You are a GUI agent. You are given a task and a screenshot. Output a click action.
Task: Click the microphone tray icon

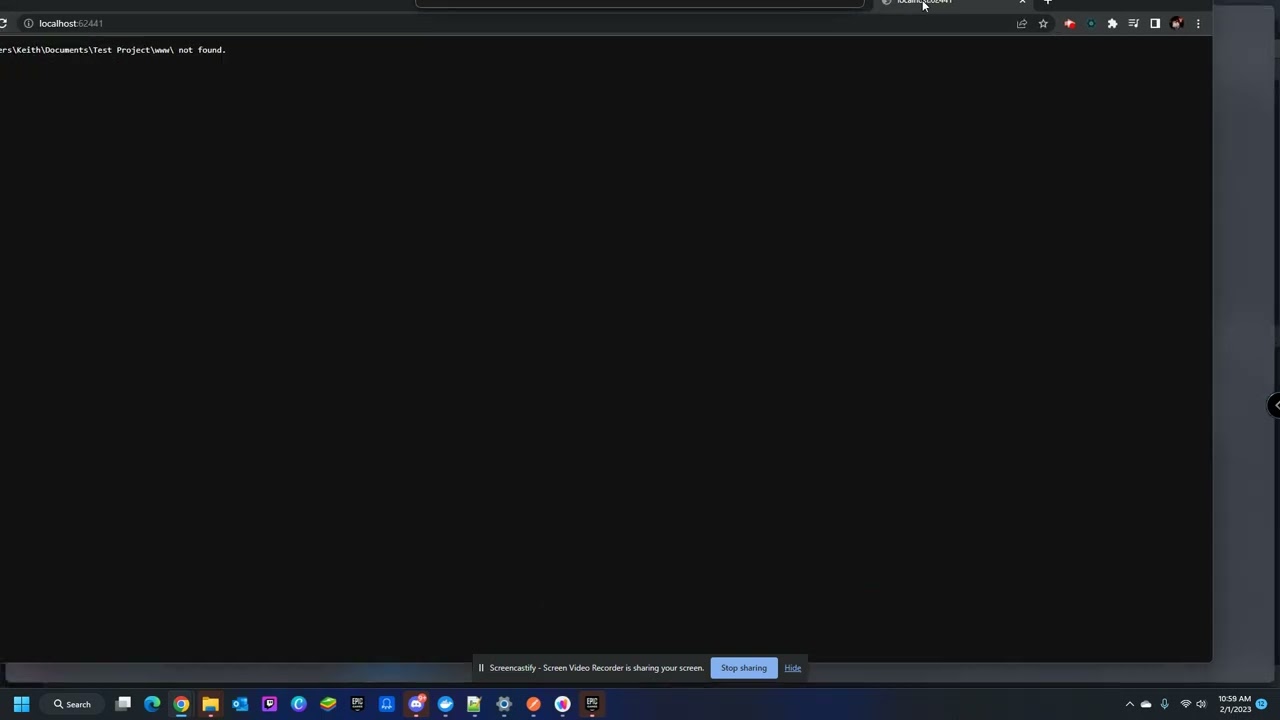click(x=1164, y=704)
